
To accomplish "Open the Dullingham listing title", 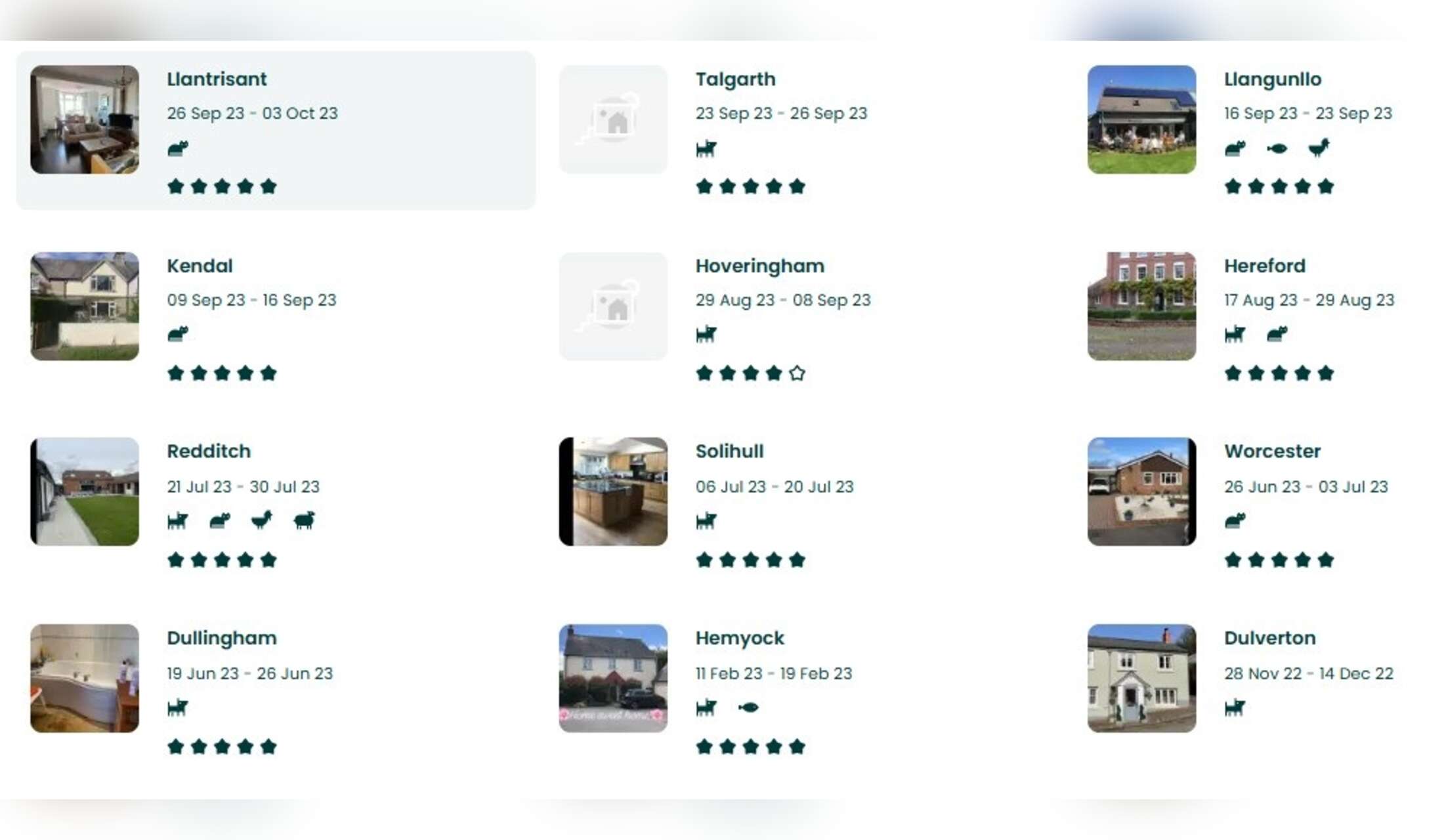I will click(222, 639).
